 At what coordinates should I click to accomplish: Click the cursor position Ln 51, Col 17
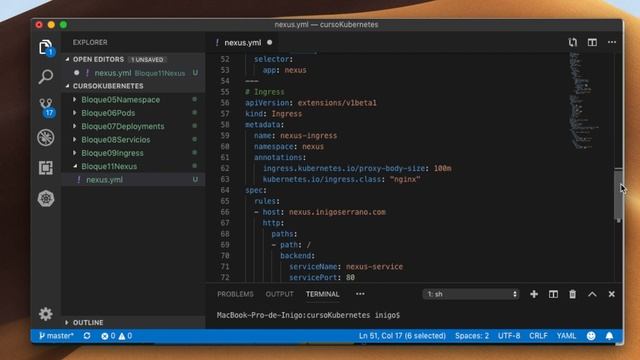click(x=402, y=336)
